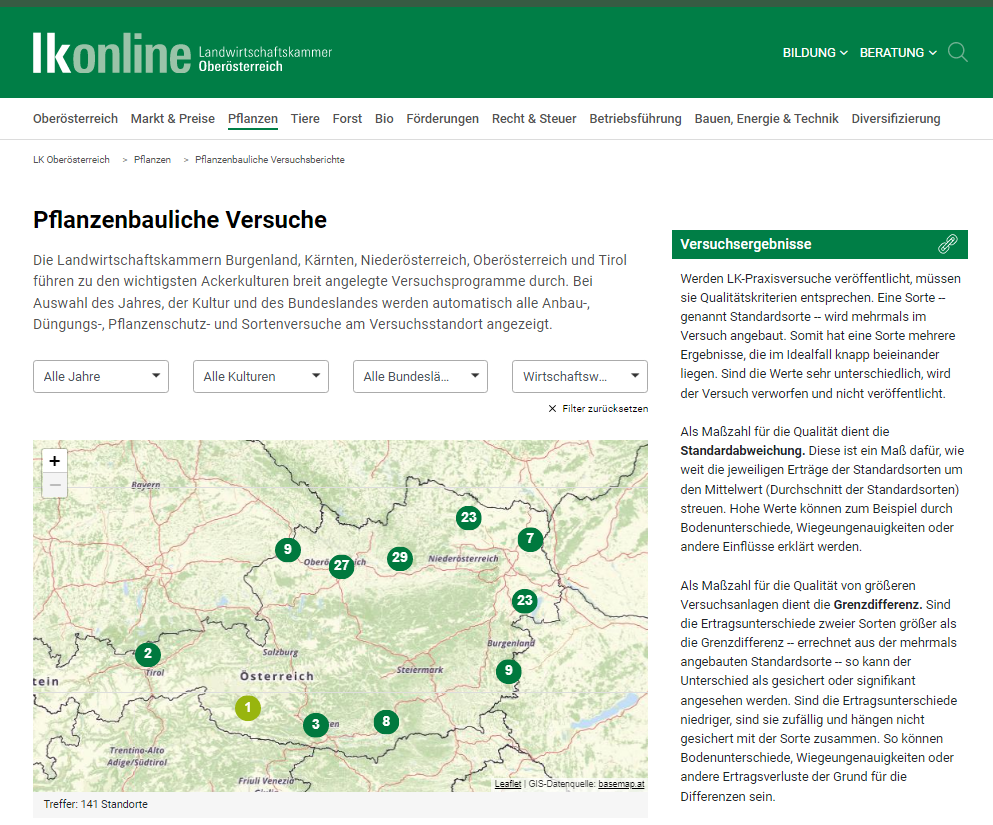This screenshot has width=993, height=825.
Task: Open the Alle Bundesländer filter dropdown
Action: (420, 377)
